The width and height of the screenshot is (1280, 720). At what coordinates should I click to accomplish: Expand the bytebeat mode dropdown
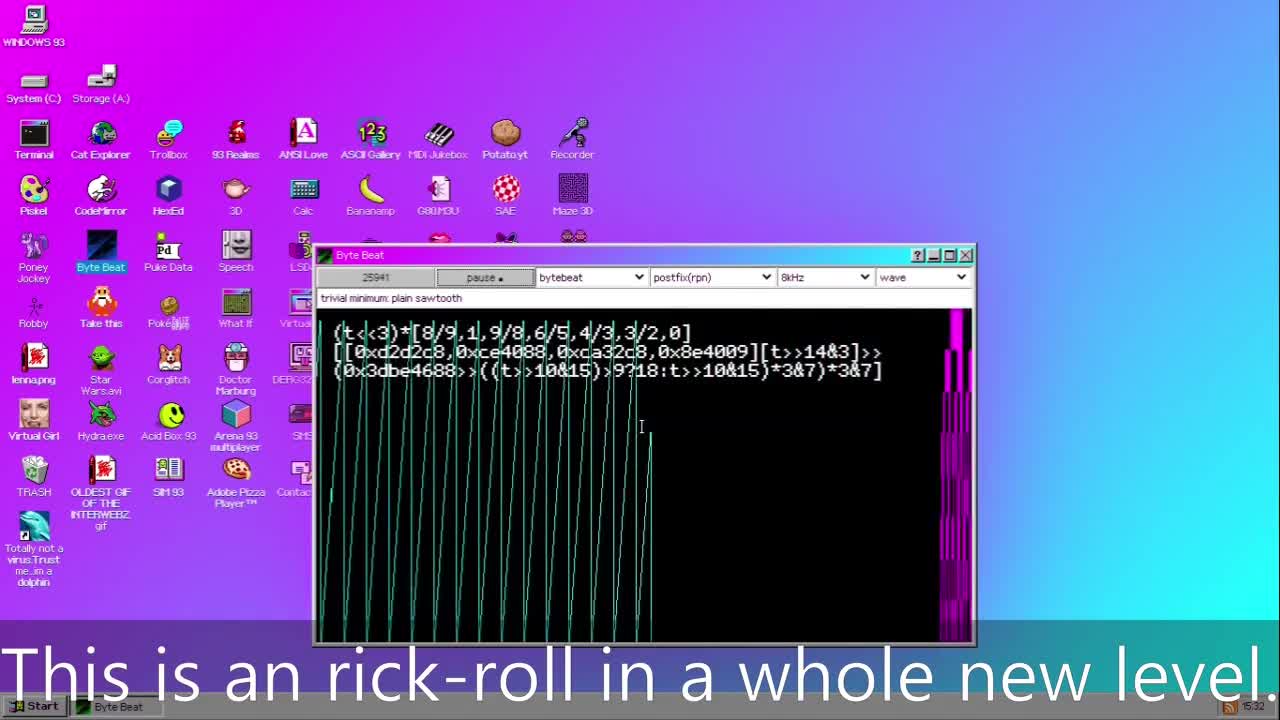[x=591, y=277]
